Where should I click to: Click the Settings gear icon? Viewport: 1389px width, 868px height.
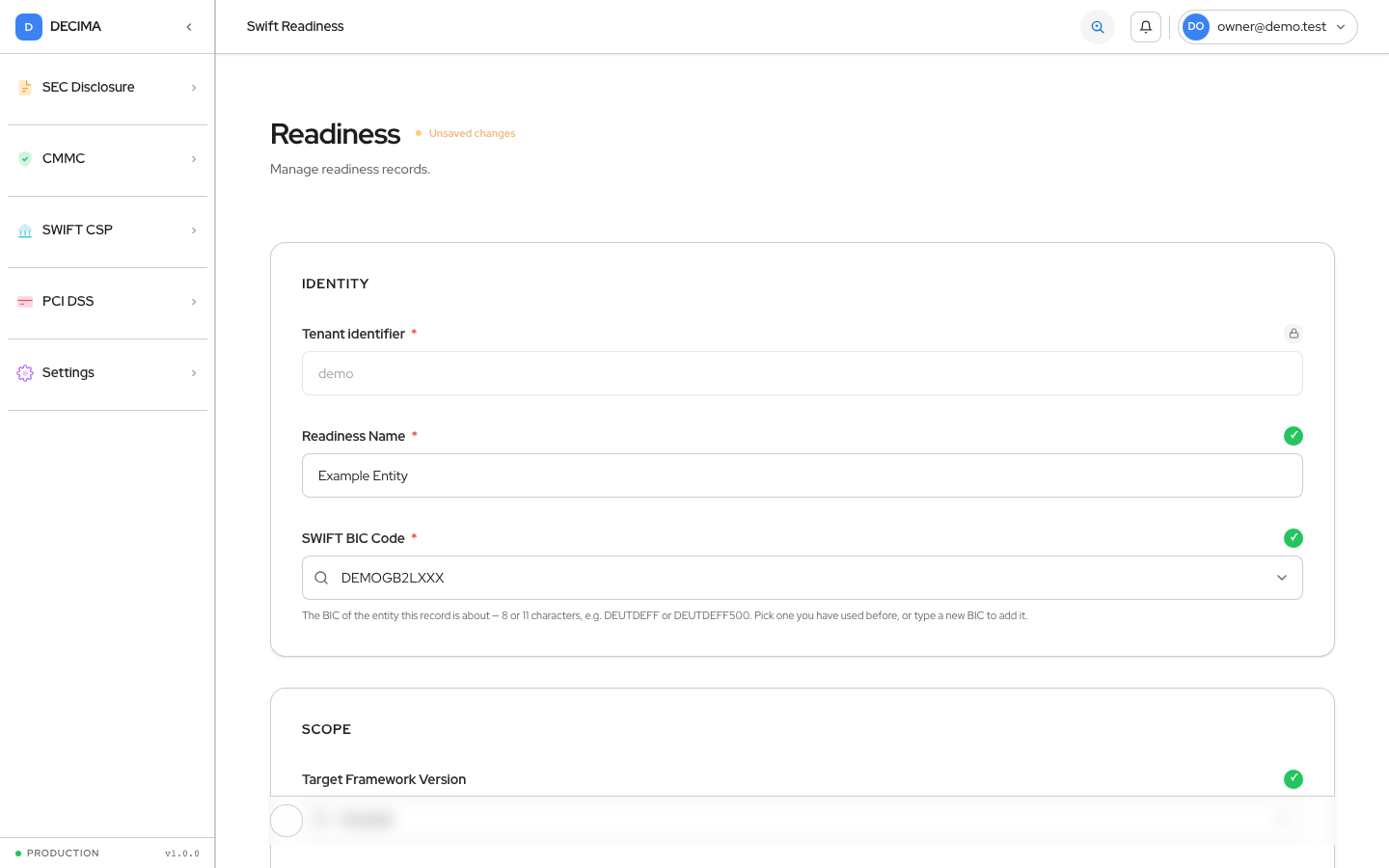(25, 373)
